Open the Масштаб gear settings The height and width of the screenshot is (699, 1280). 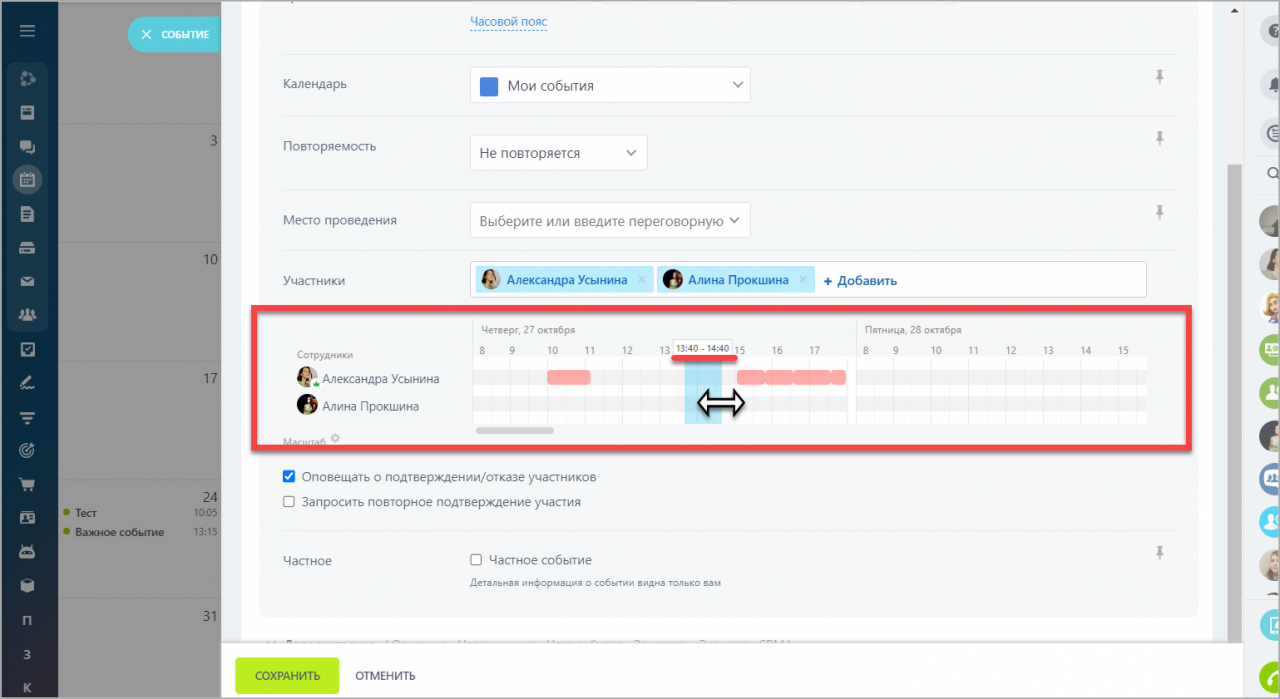click(x=336, y=438)
